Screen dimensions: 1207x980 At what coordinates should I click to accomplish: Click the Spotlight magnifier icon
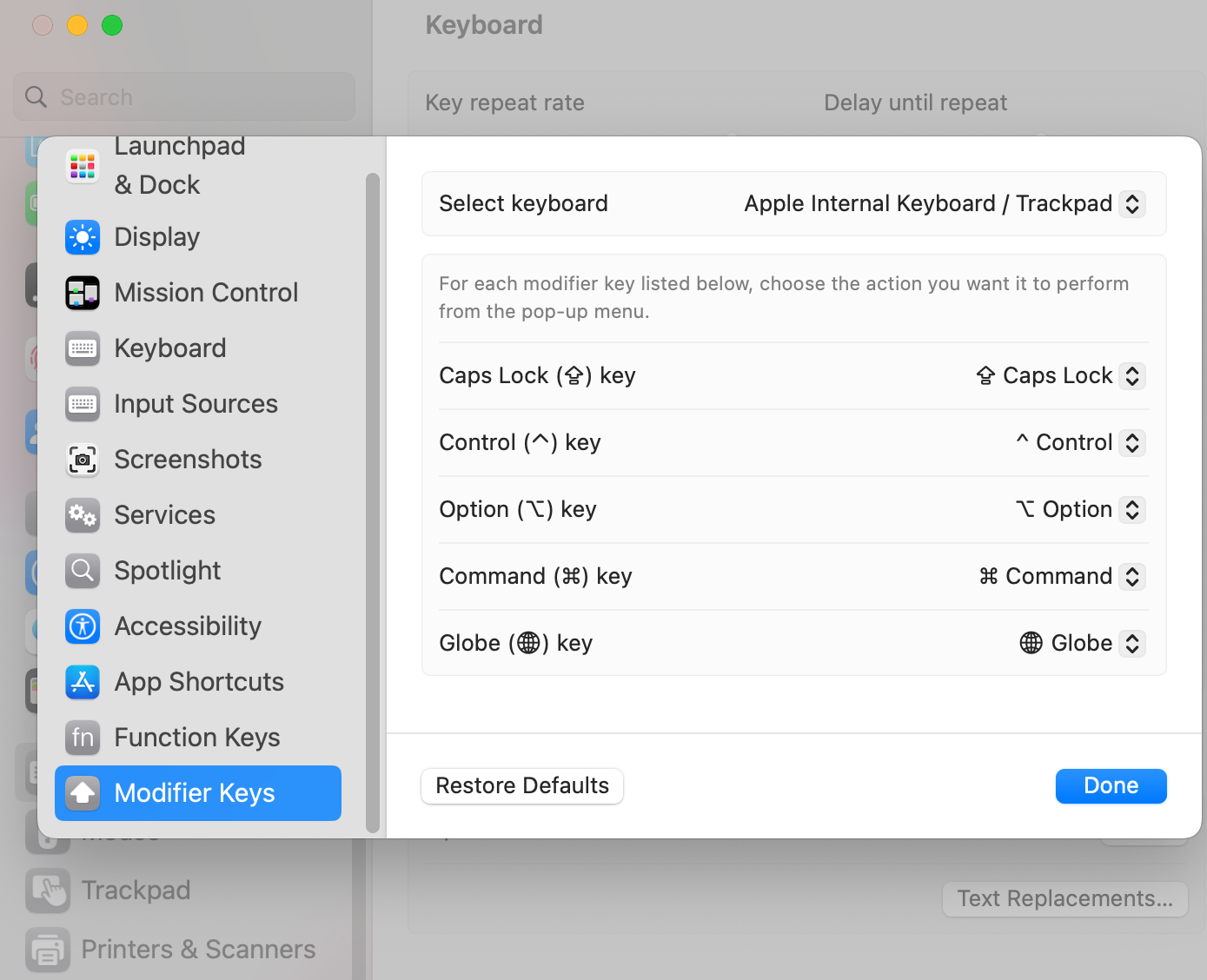tap(83, 571)
